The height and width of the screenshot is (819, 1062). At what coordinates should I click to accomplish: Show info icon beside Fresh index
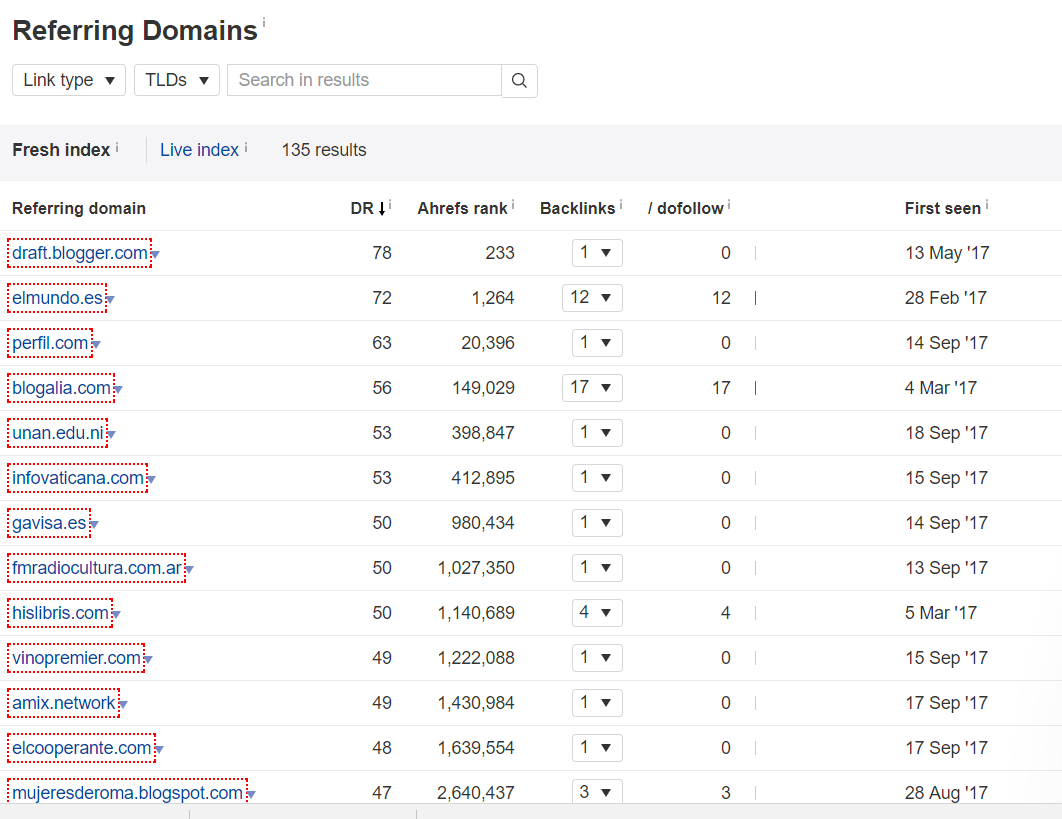[116, 147]
